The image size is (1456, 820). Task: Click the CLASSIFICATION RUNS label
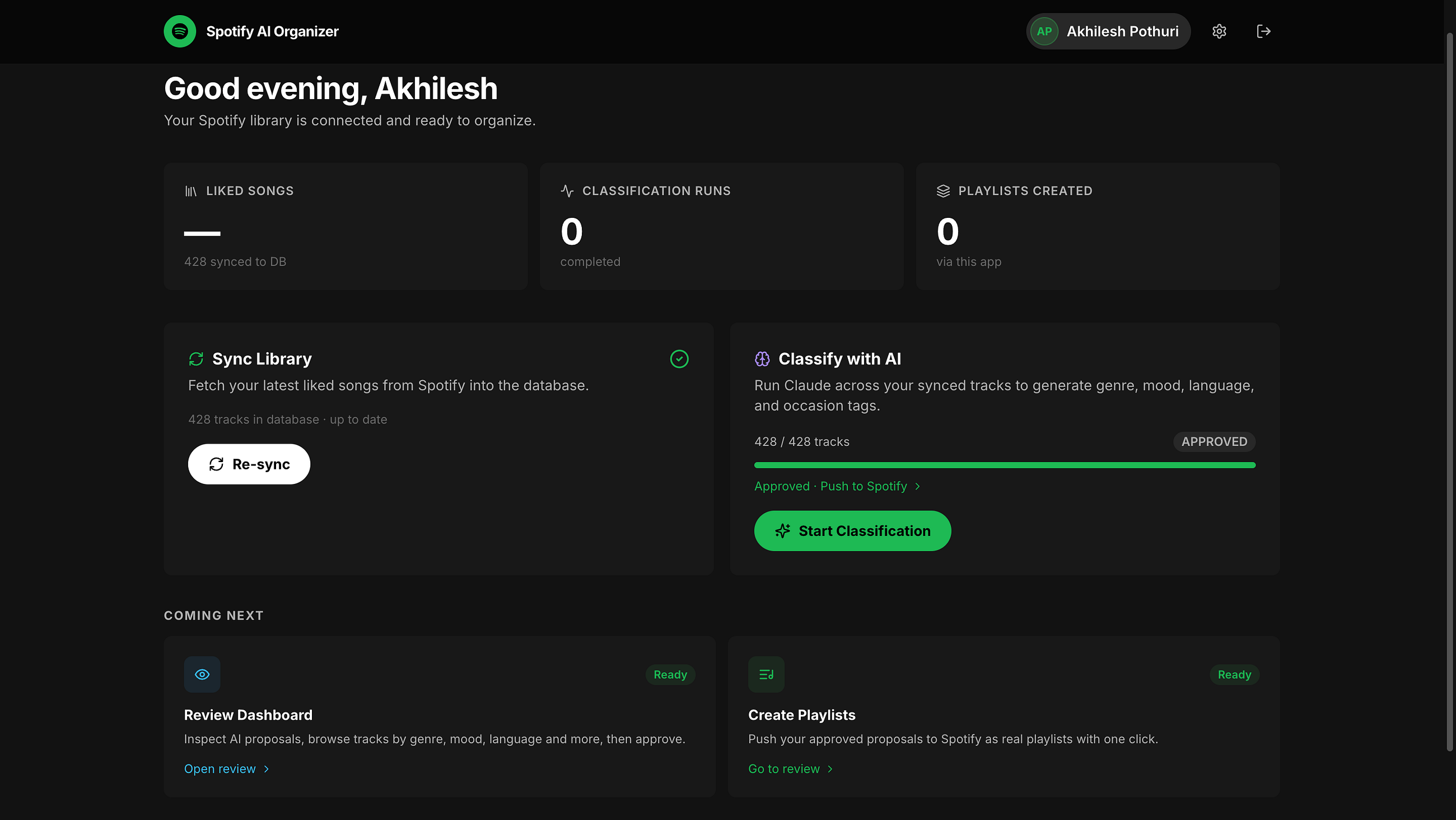pyautogui.click(x=657, y=191)
